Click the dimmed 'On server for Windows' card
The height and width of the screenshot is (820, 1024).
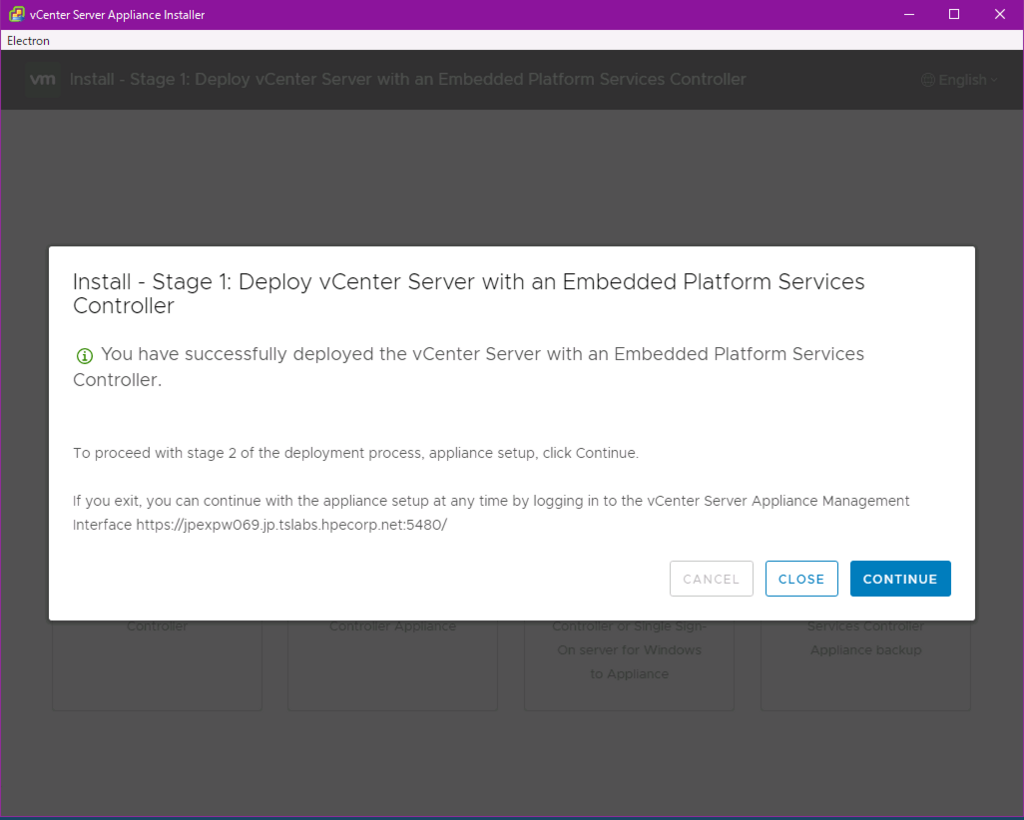629,665
